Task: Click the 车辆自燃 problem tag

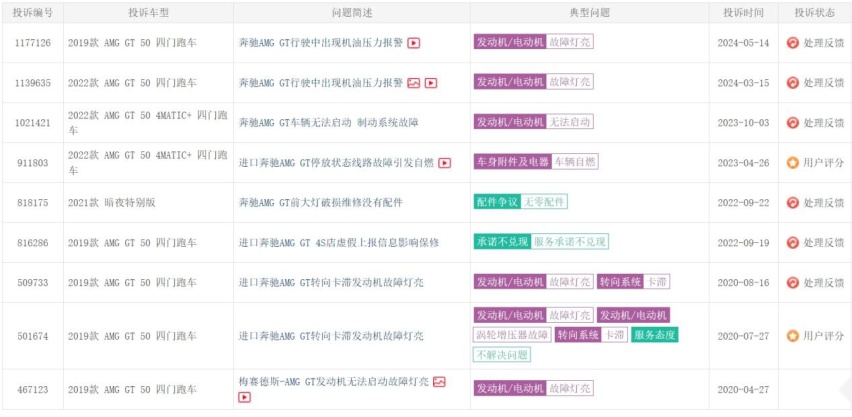Action: click(x=575, y=162)
